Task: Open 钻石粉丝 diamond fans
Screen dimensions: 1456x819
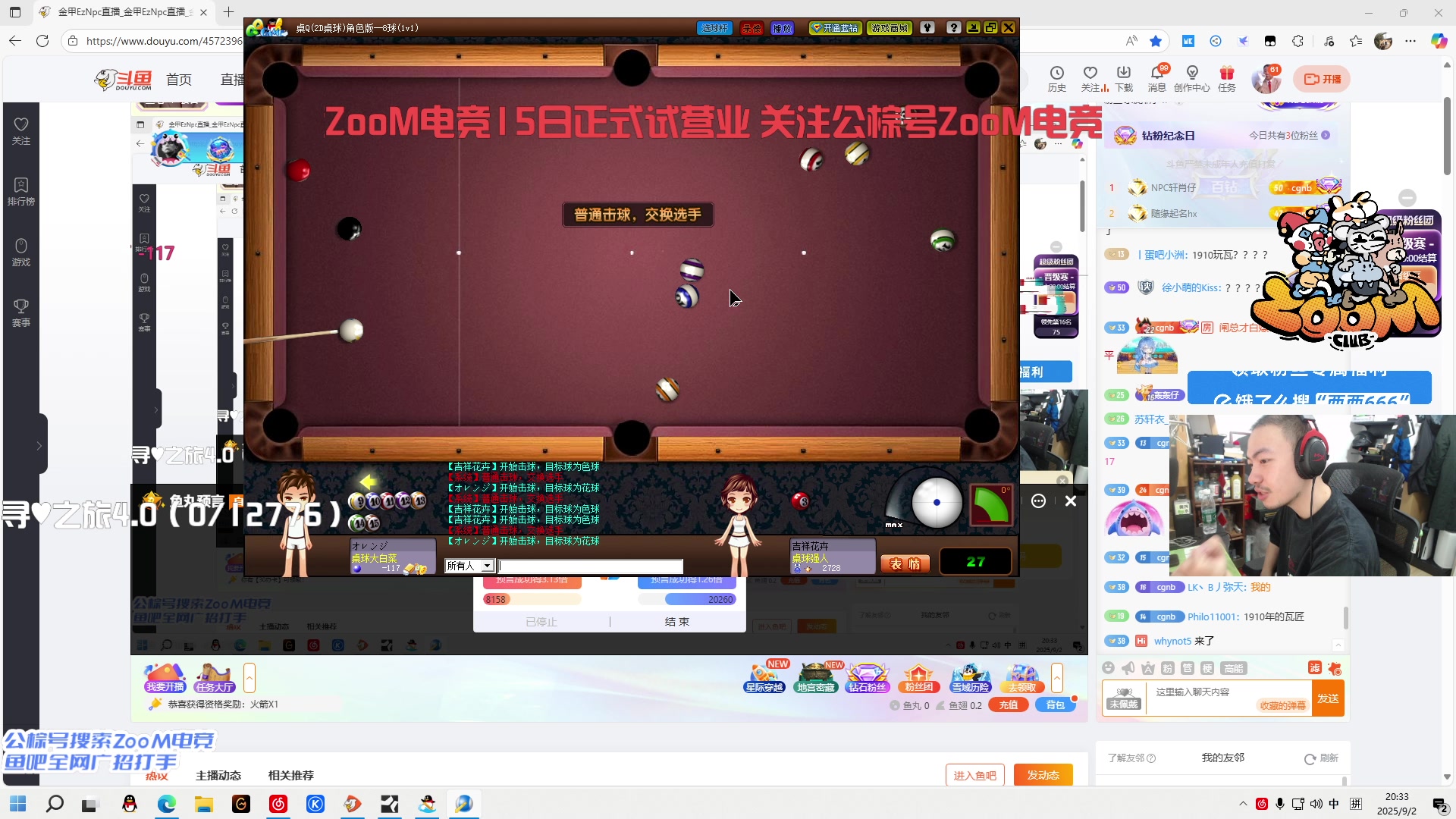Action: coord(868,678)
